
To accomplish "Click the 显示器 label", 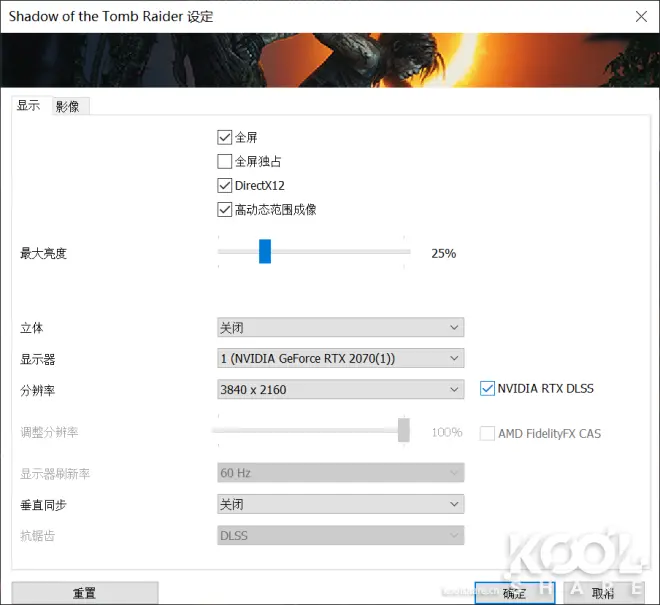I will click(x=37, y=360).
